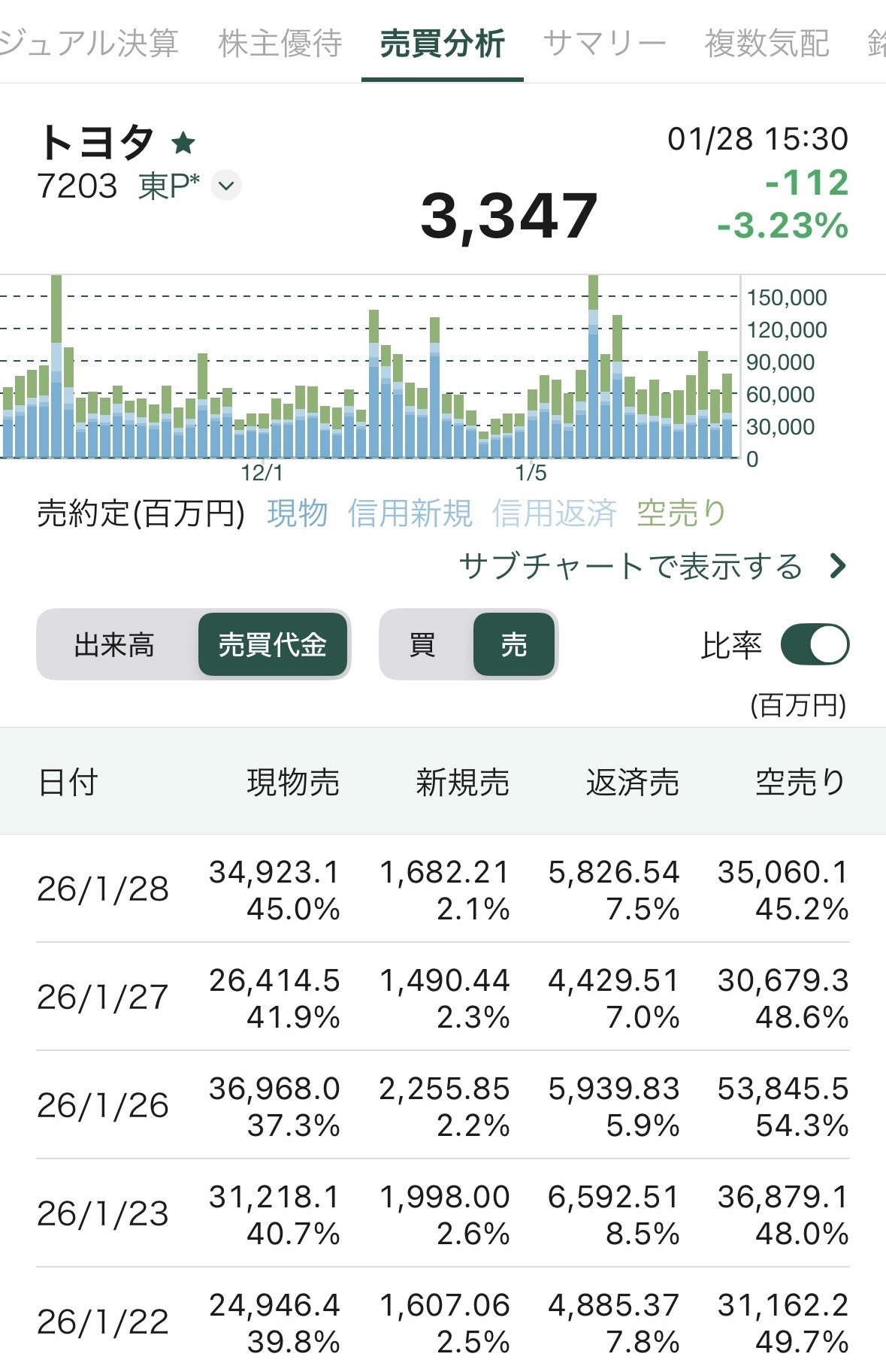Screen dimensions: 886x1372
Task: Tap the 26,414.5 現物売 value
Action: pyautogui.click(x=274, y=980)
